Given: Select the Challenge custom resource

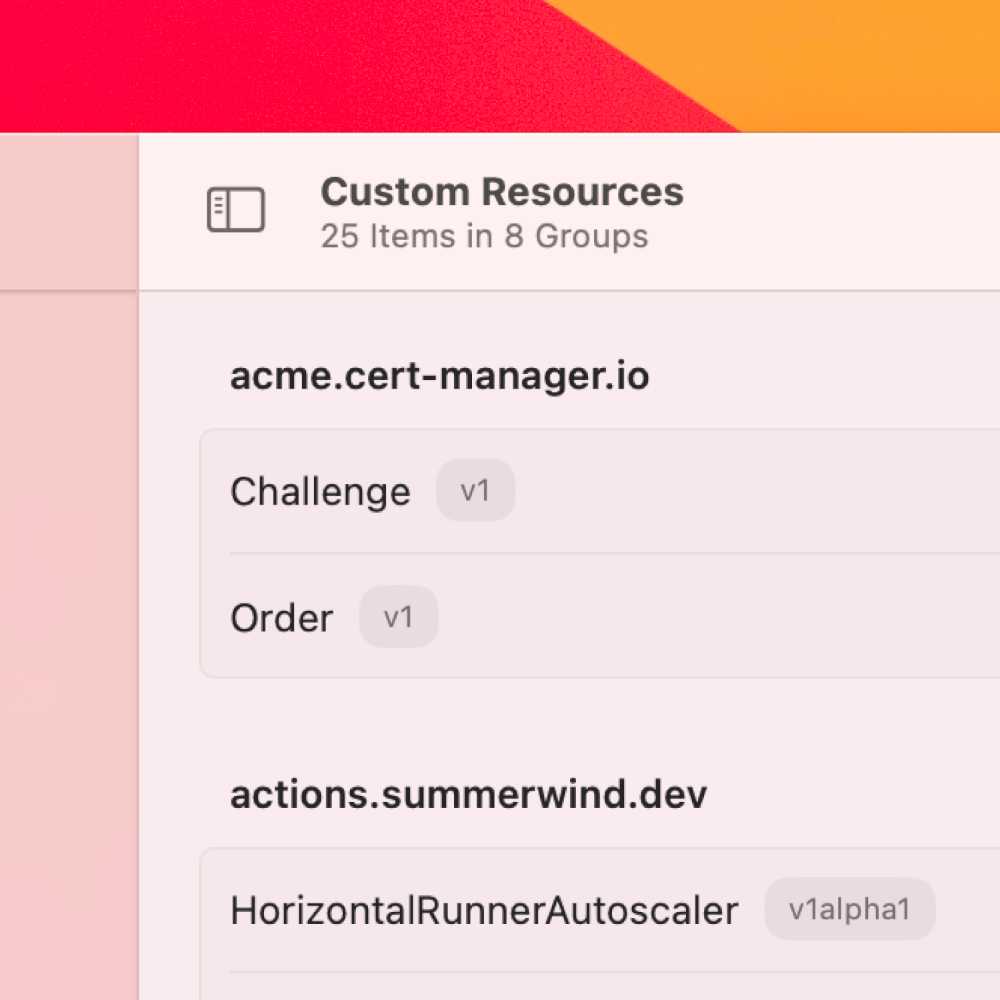Looking at the screenshot, I should click(x=320, y=491).
